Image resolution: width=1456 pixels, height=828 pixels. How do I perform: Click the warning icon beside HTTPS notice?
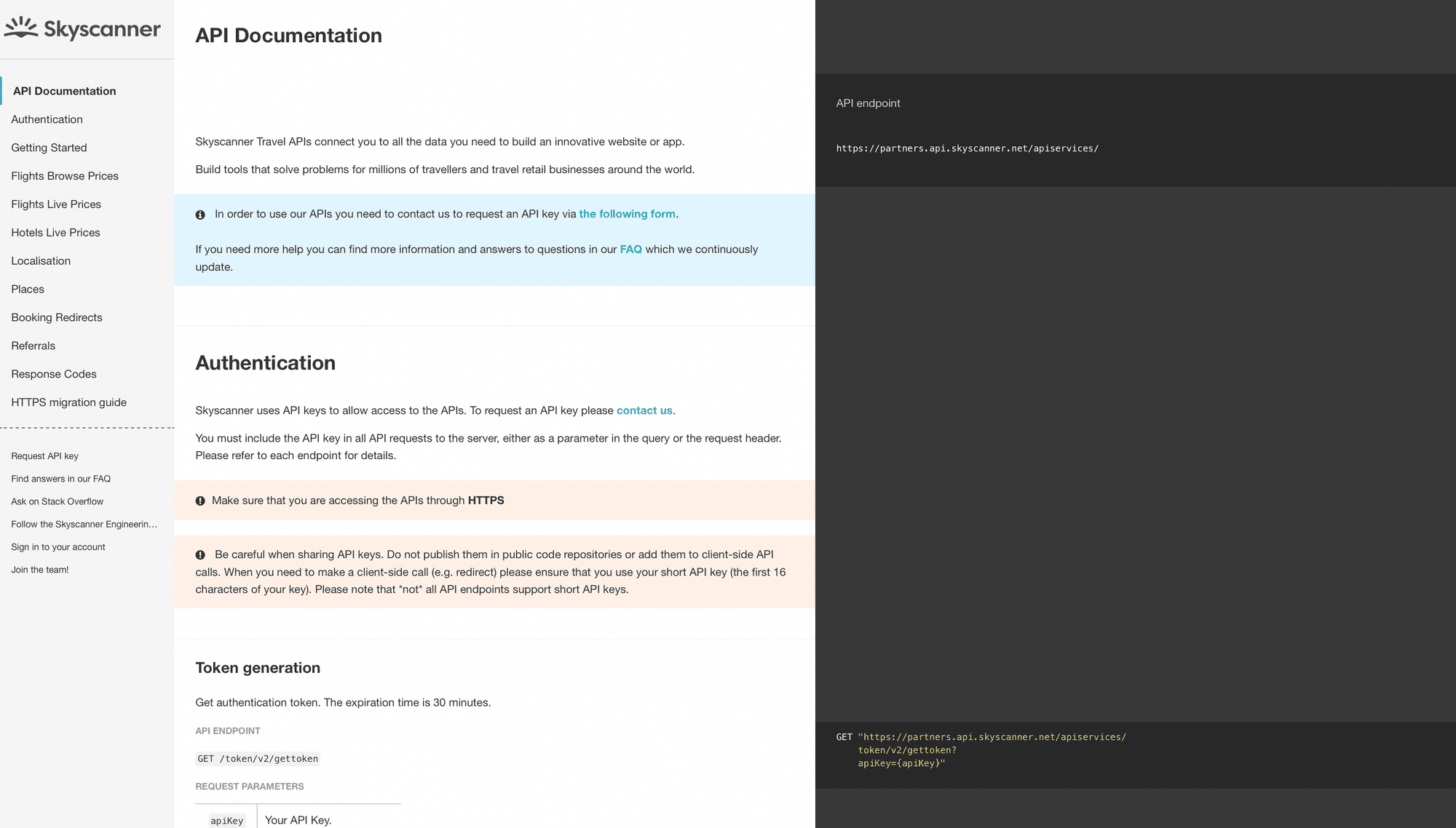click(200, 501)
